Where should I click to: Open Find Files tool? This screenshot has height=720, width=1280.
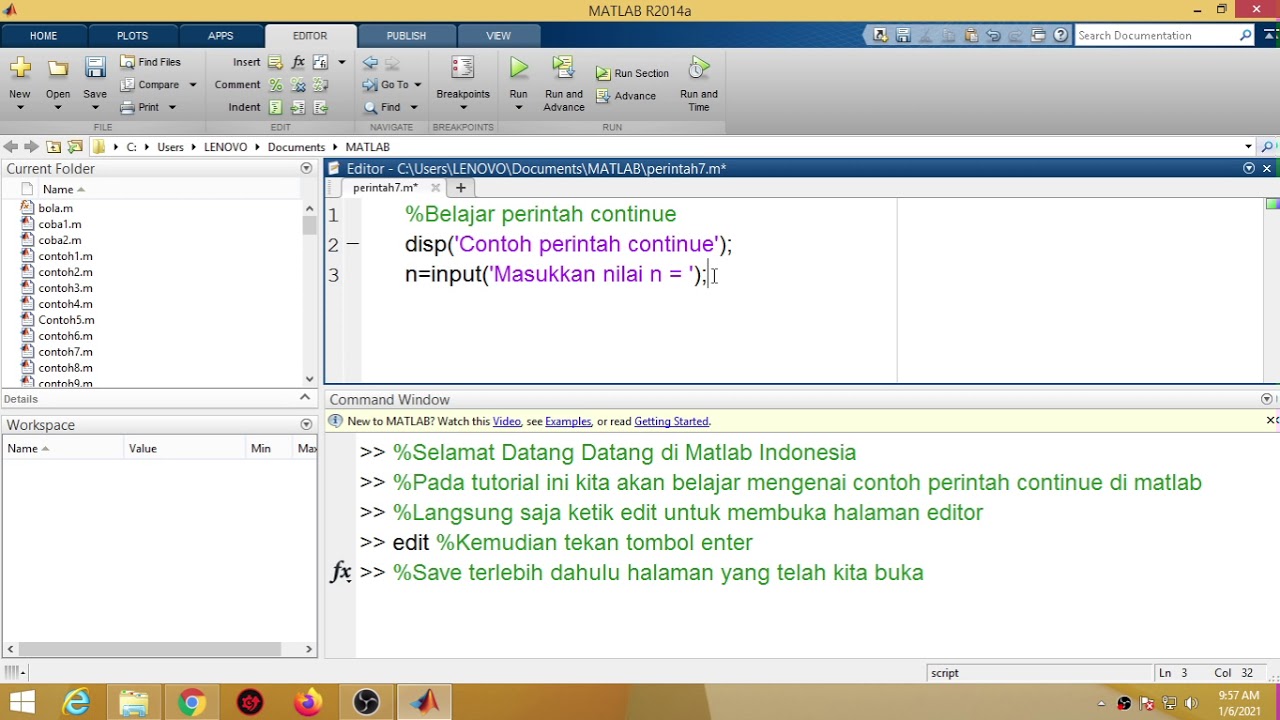click(150, 62)
